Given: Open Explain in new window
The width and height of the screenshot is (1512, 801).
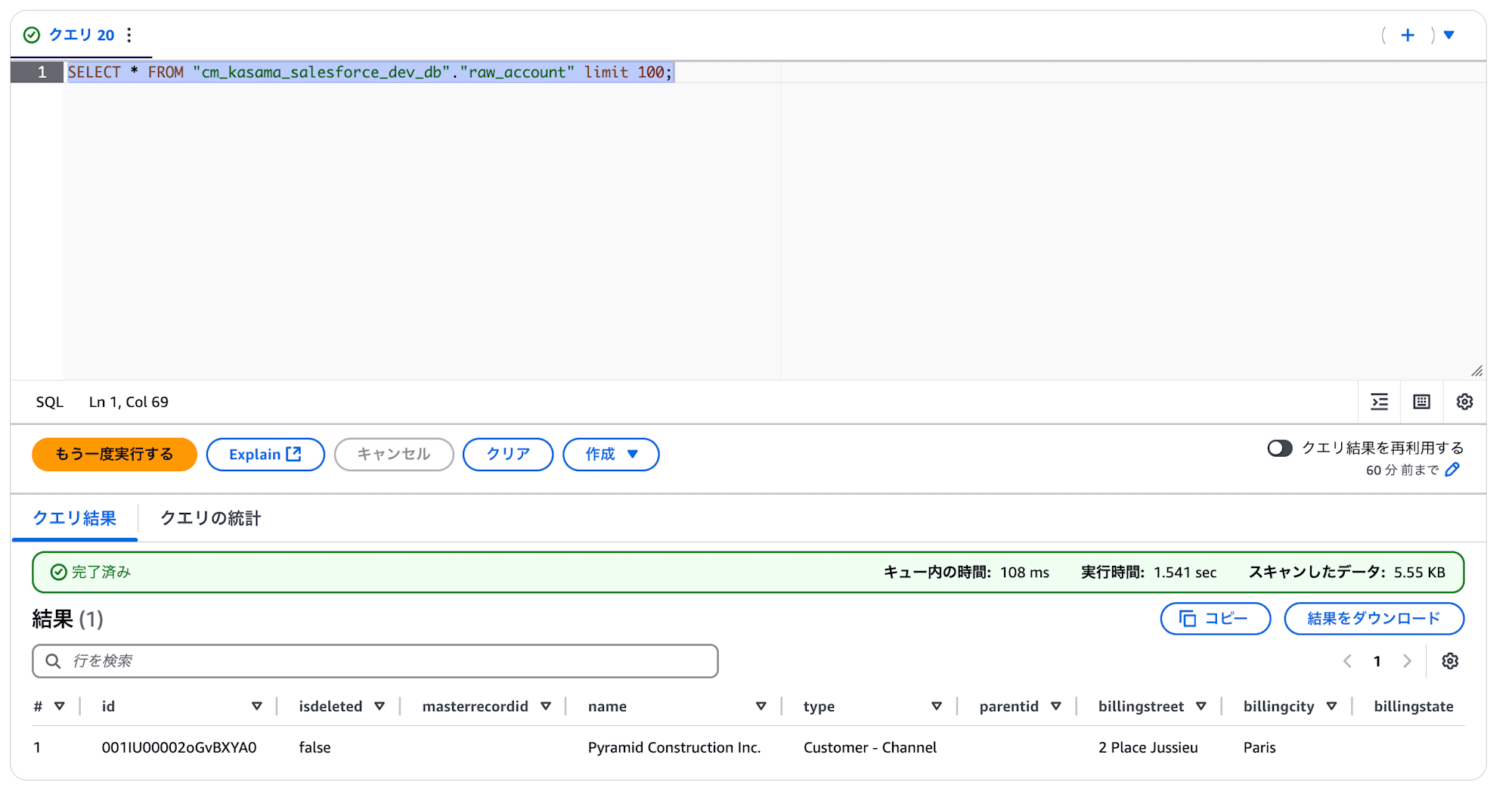Looking at the screenshot, I should coord(265,455).
